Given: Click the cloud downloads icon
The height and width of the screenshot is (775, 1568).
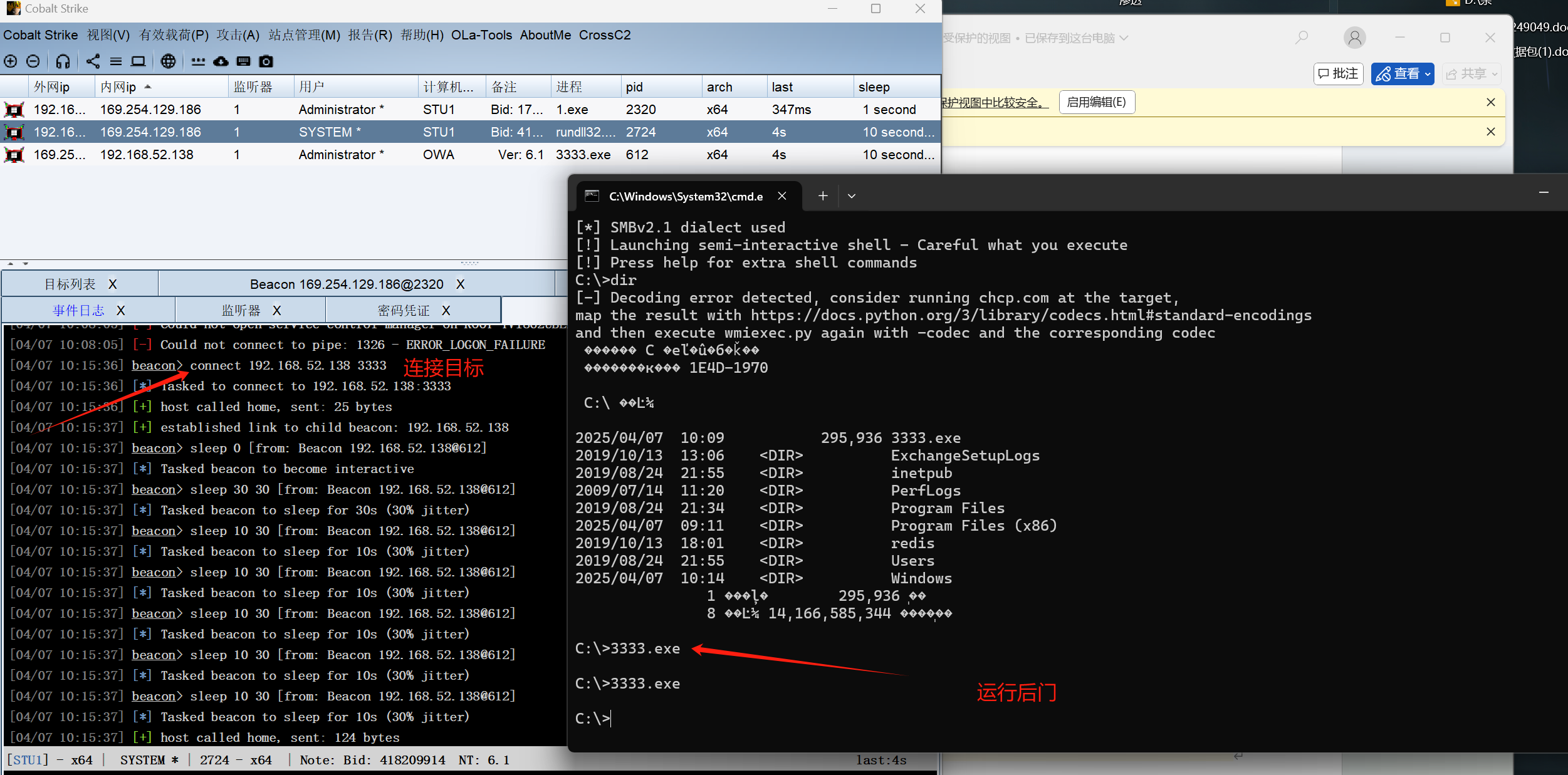Looking at the screenshot, I should (221, 61).
